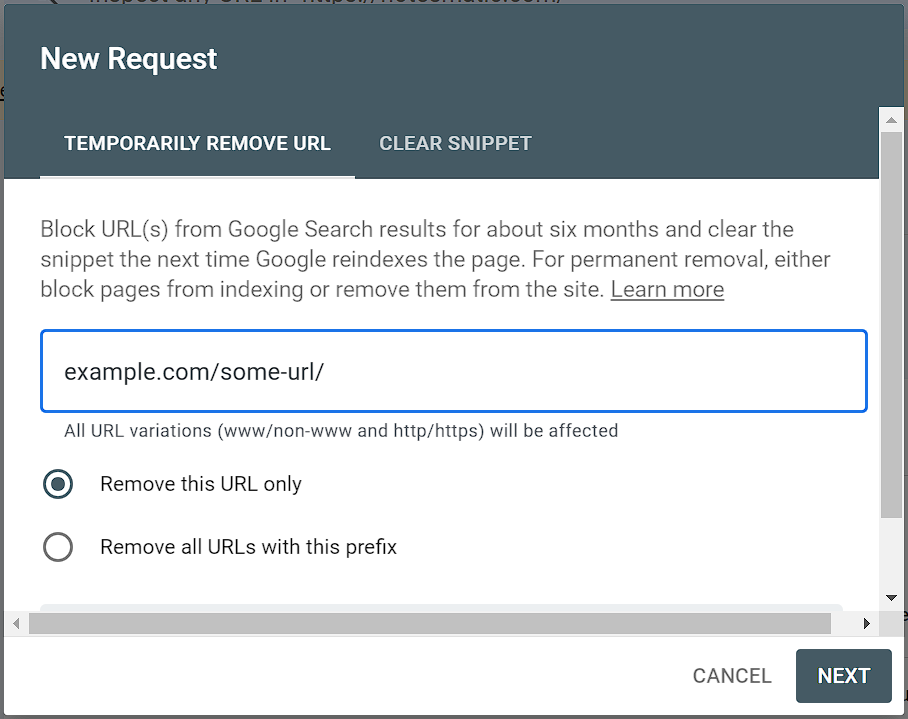
Task: Click the vertical scrollbar up arrow
Action: pos(891,119)
